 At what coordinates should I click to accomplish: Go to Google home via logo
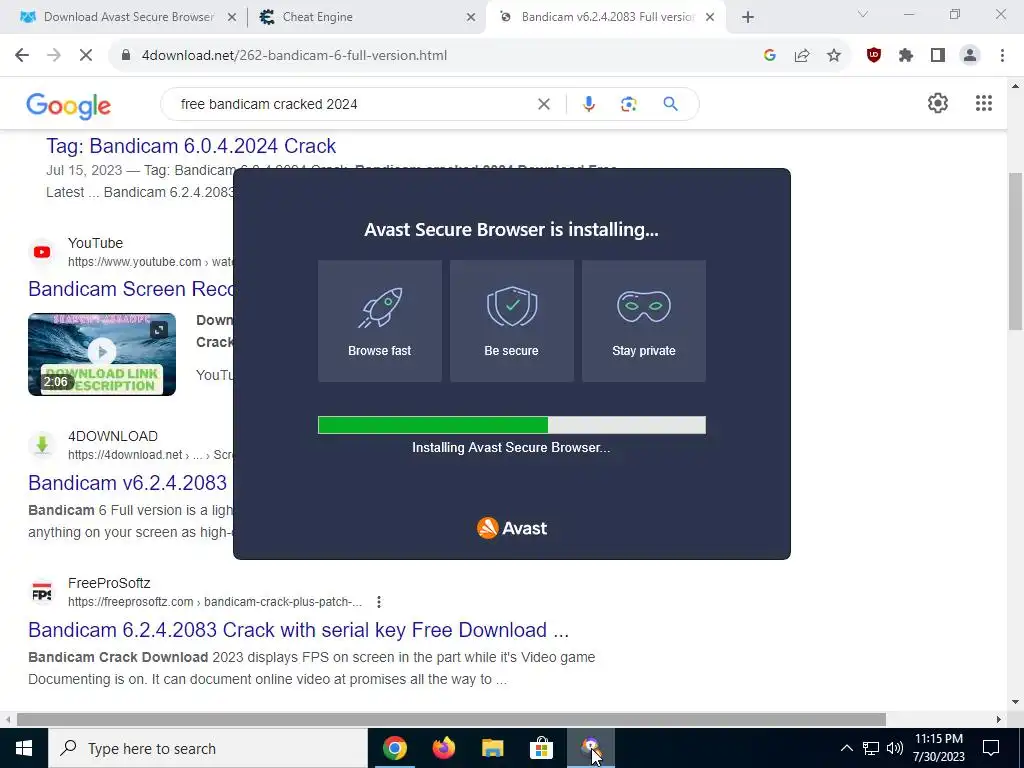tap(69, 106)
